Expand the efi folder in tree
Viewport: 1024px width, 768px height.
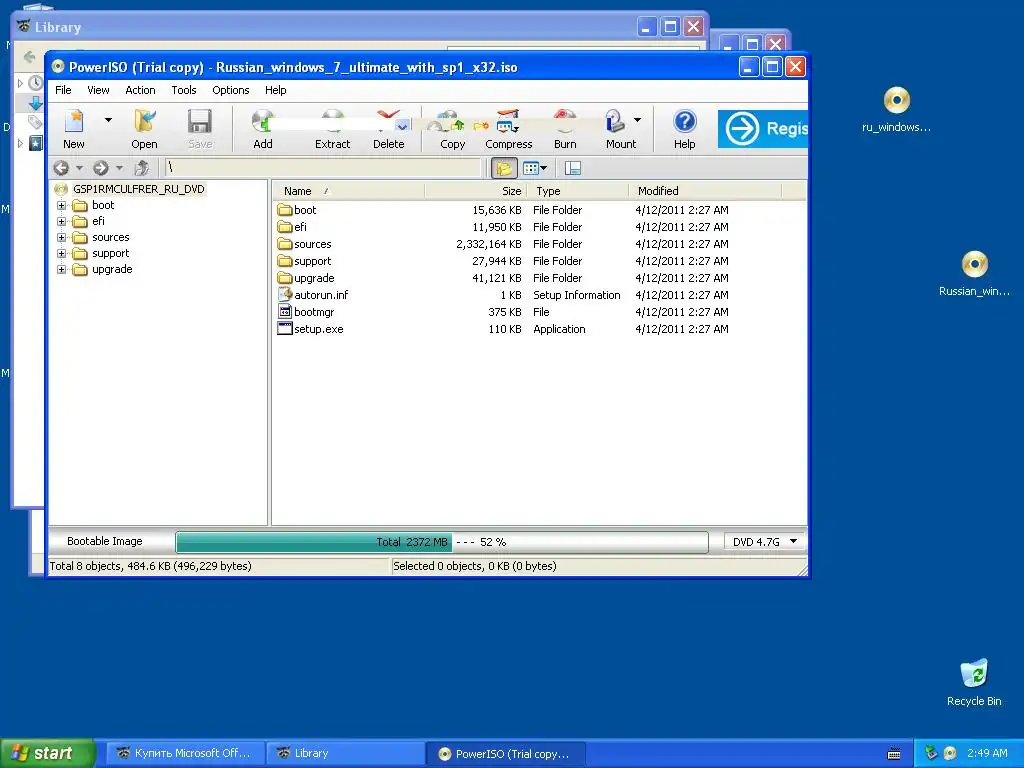coord(61,221)
